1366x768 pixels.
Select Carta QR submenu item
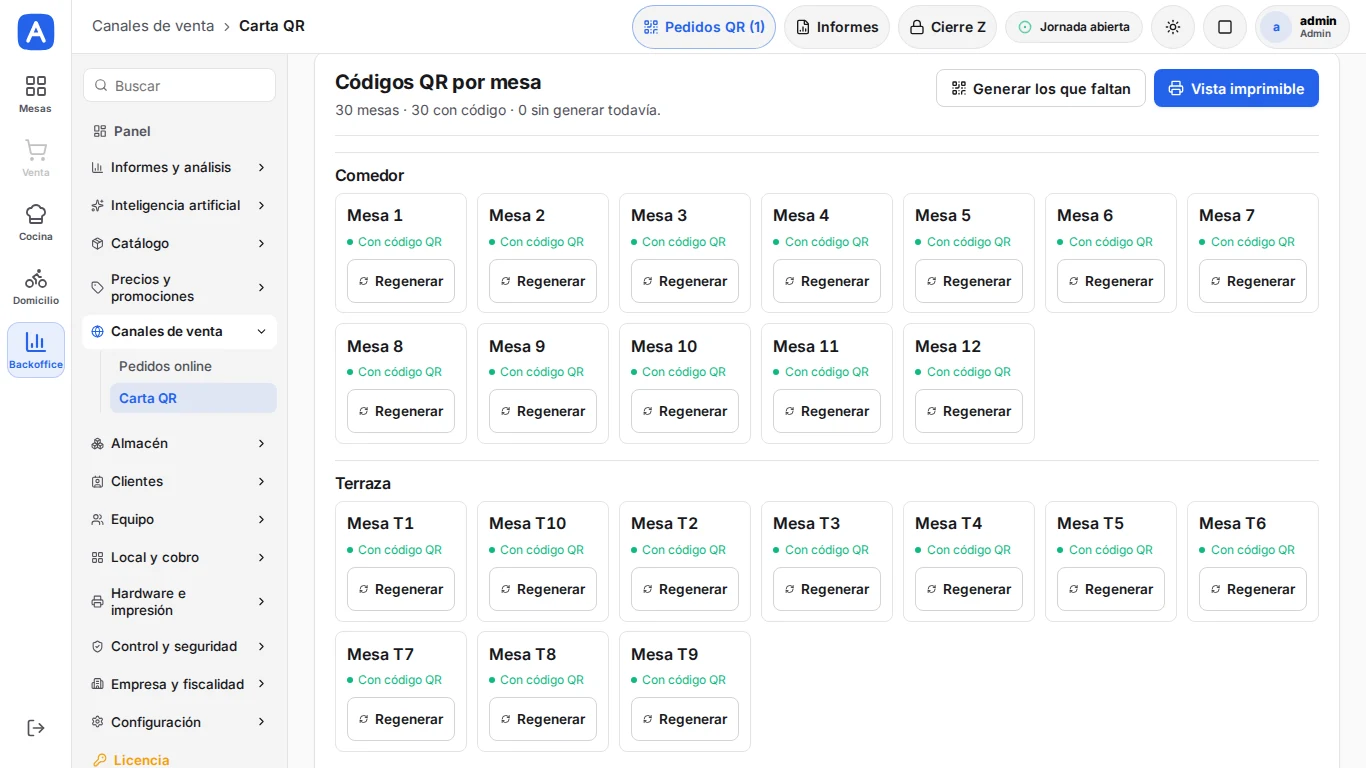pyautogui.click(x=193, y=398)
